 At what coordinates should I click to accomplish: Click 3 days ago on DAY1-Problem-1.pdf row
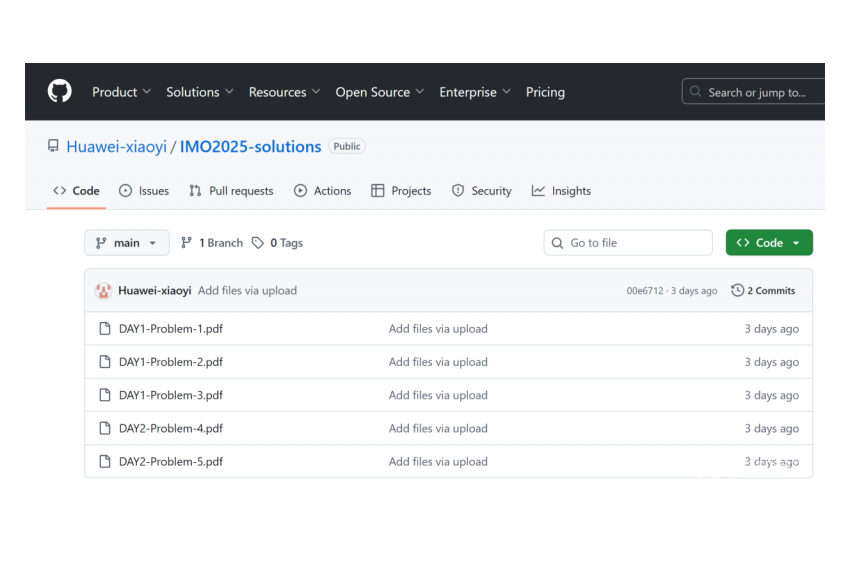click(771, 329)
